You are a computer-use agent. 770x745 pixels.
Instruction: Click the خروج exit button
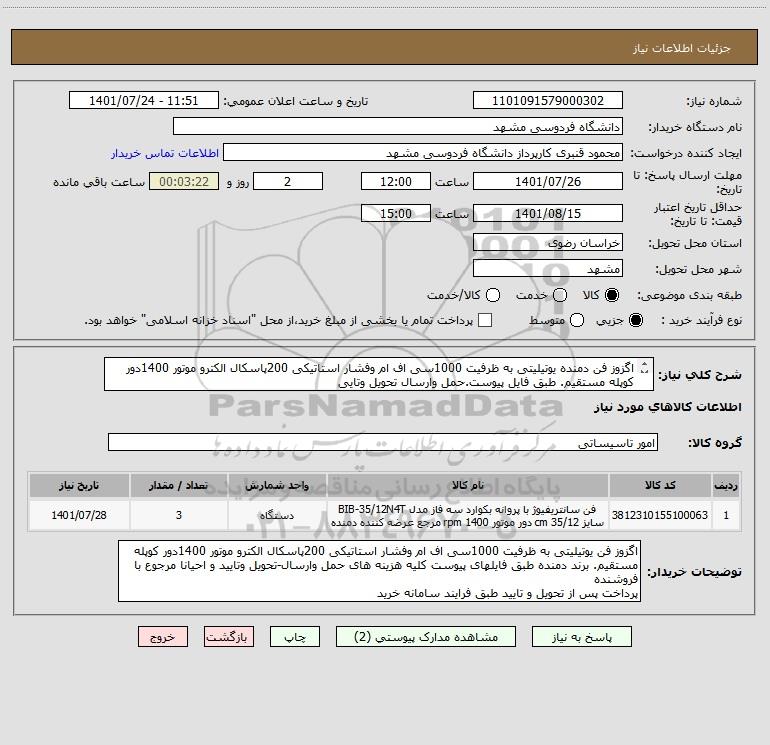click(x=163, y=637)
